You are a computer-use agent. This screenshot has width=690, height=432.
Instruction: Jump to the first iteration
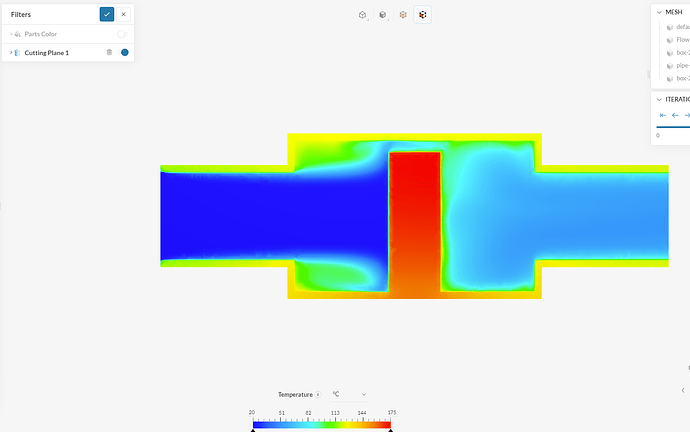(663, 115)
